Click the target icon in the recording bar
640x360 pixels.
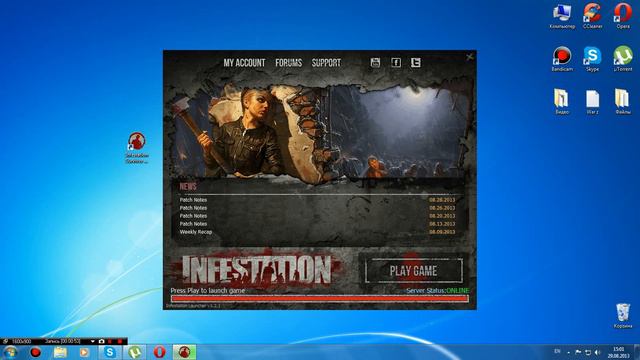pyautogui.click(x=5, y=341)
